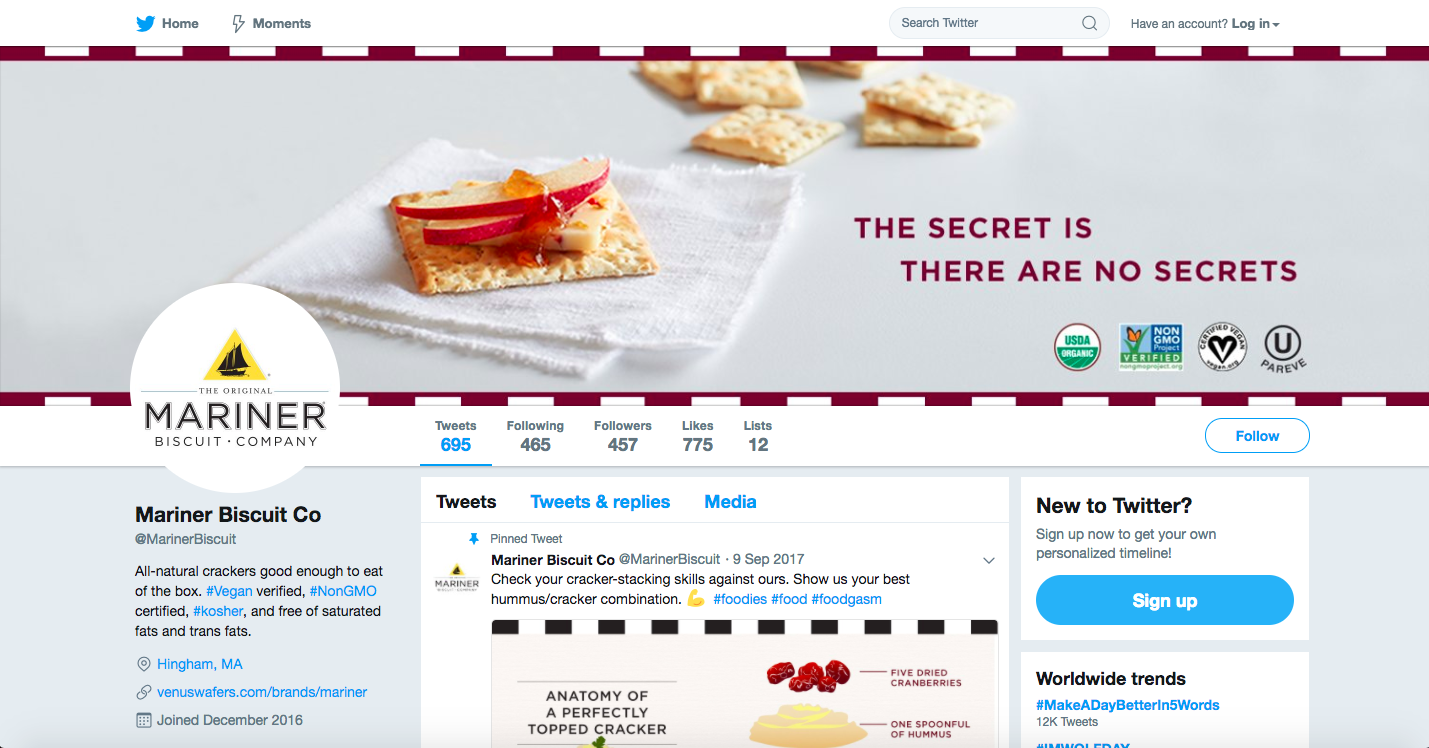Click the Certified Vegan badge in banner
The width and height of the screenshot is (1429, 748).
click(1222, 347)
